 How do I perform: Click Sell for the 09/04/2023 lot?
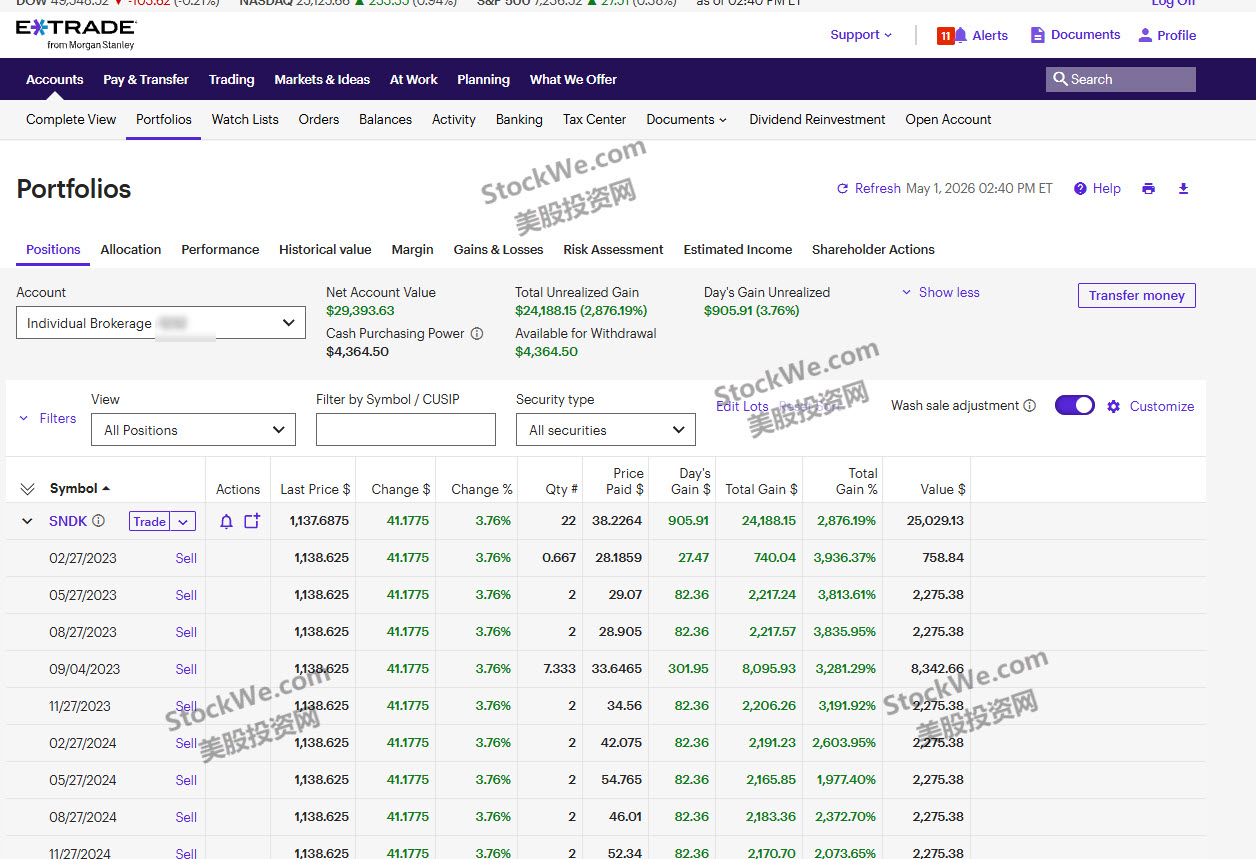[186, 669]
